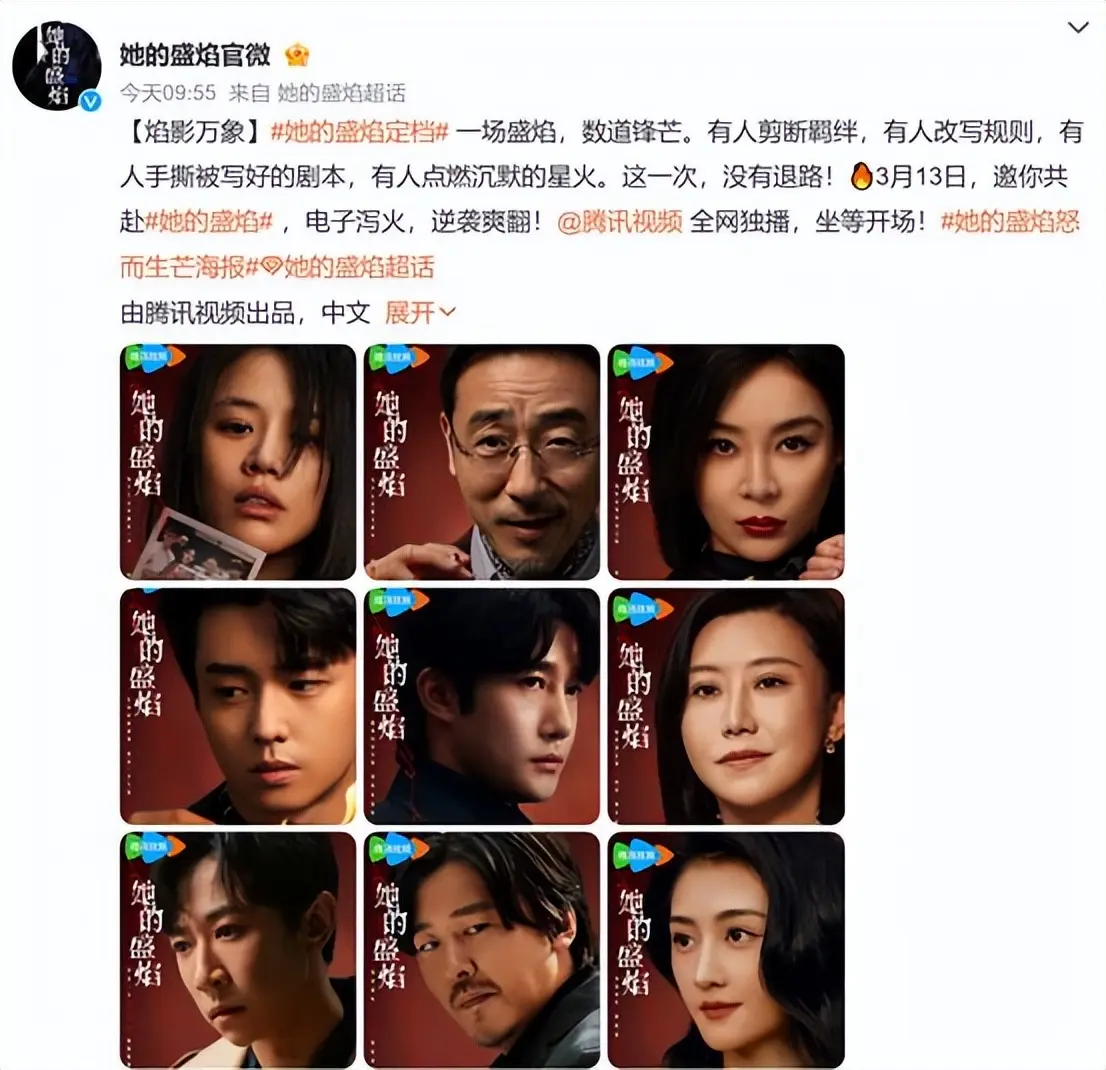
Task: View poster of woman holding photograph
Action: 238,462
